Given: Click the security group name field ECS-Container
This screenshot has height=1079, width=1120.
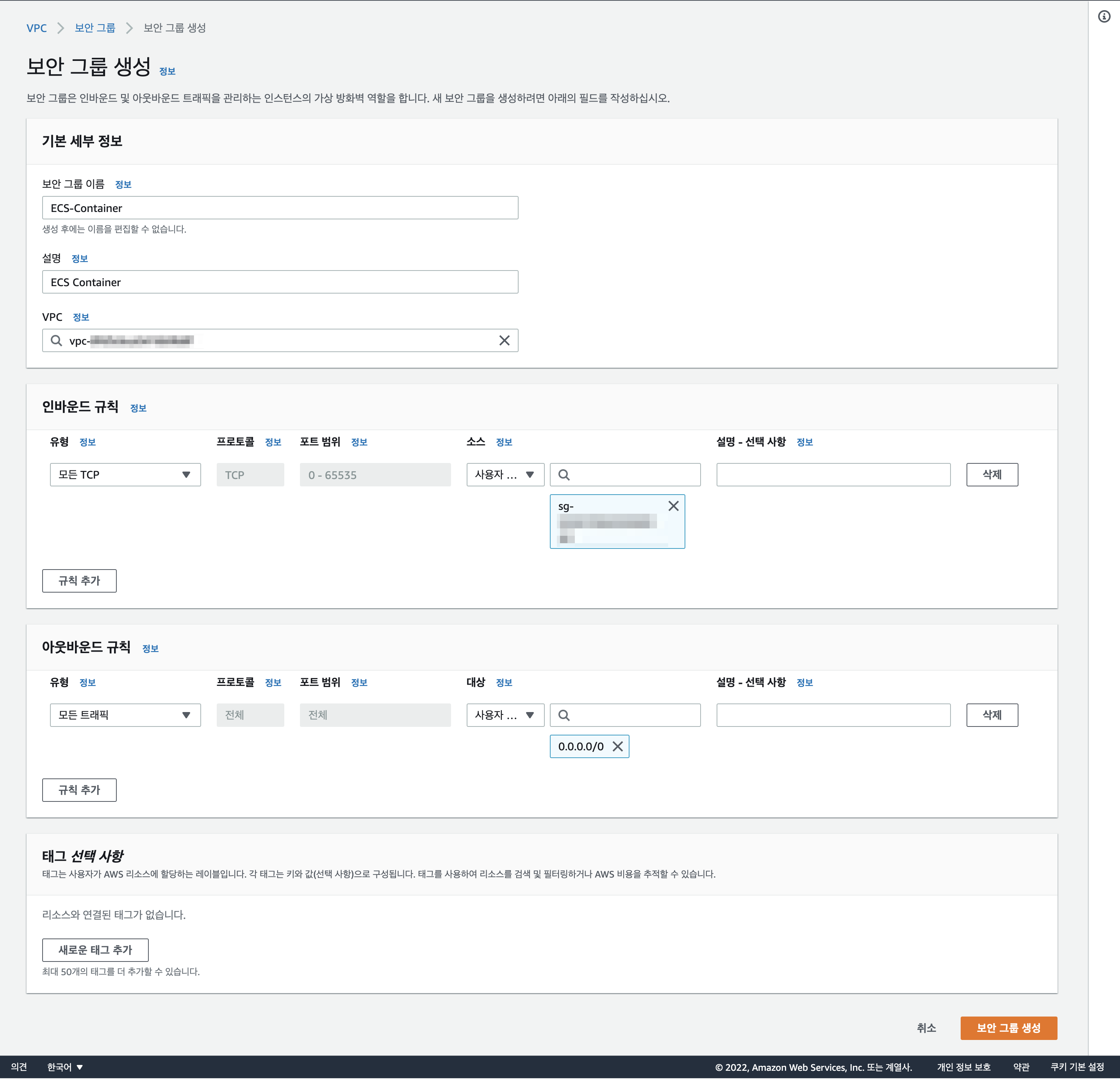Looking at the screenshot, I should (x=280, y=208).
